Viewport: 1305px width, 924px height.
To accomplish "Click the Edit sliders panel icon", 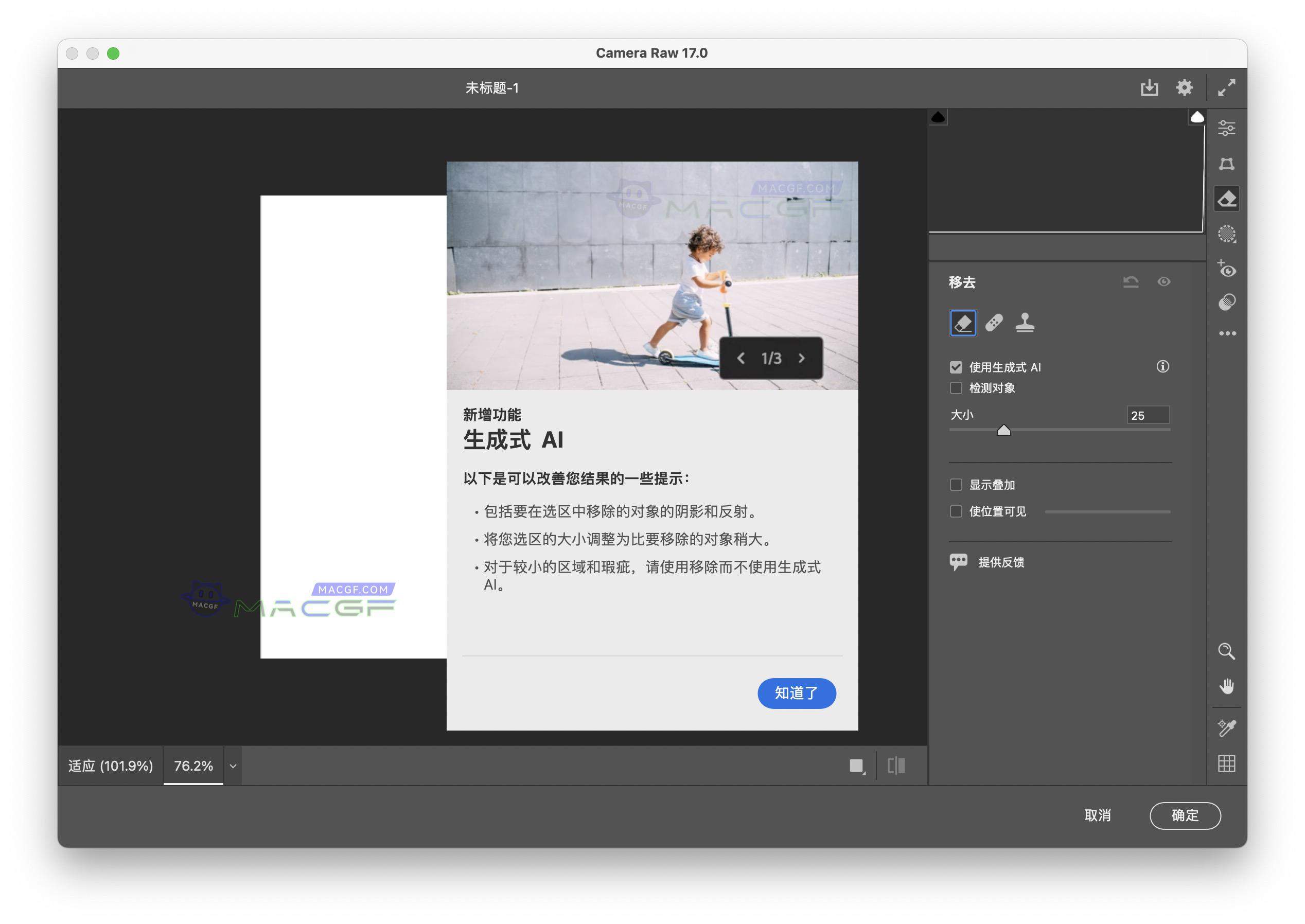I will click(x=1228, y=128).
